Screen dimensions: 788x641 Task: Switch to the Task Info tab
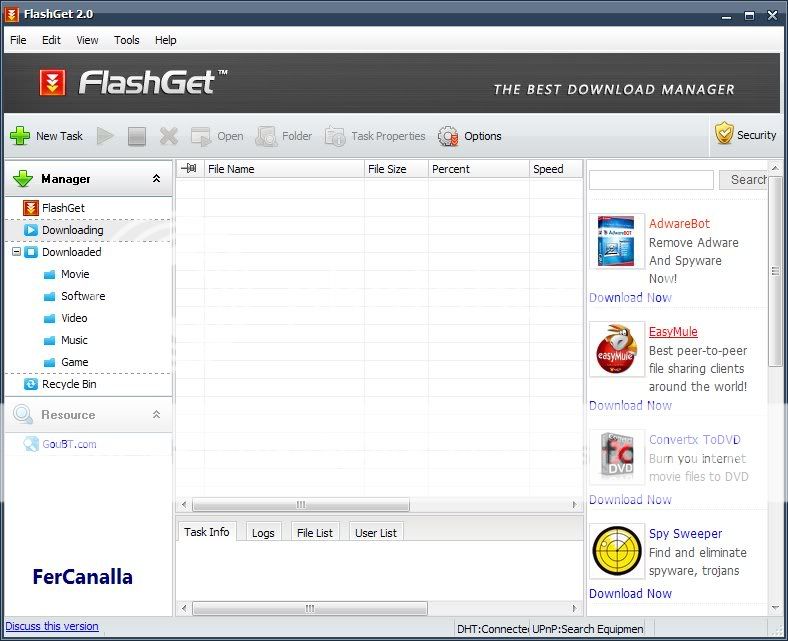207,532
